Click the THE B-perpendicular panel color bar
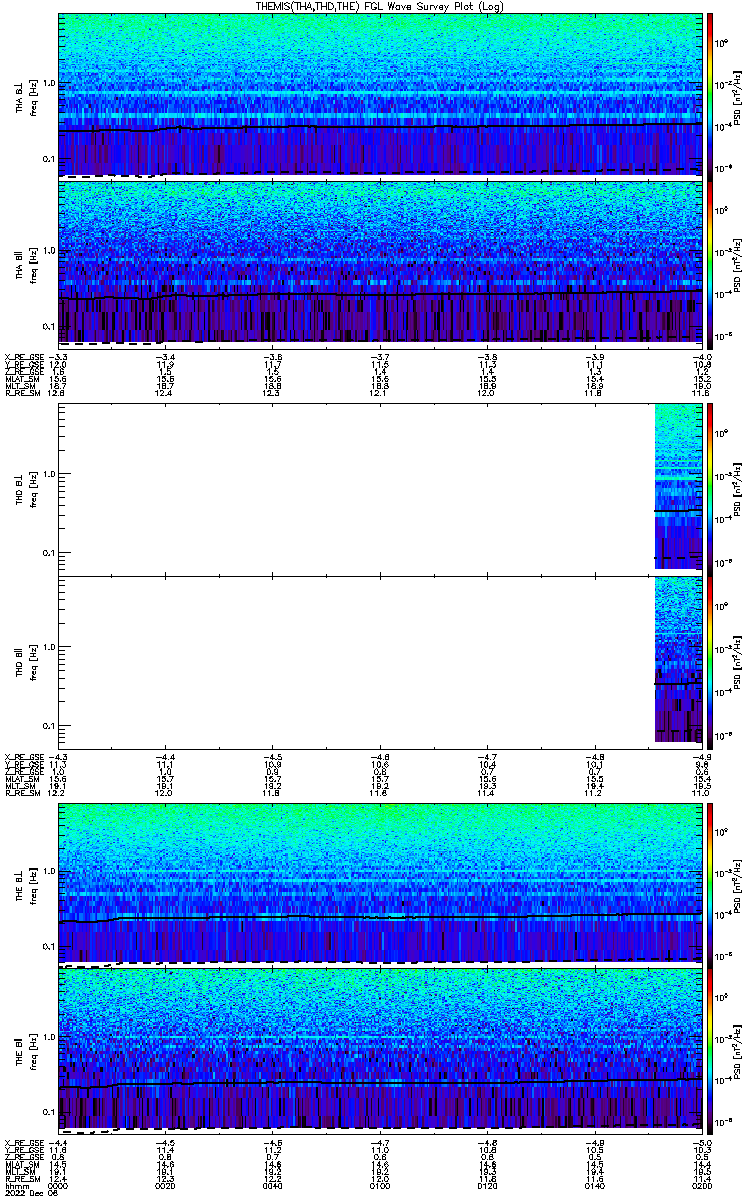Screen dimensions: 750x1200 (711, 885)
